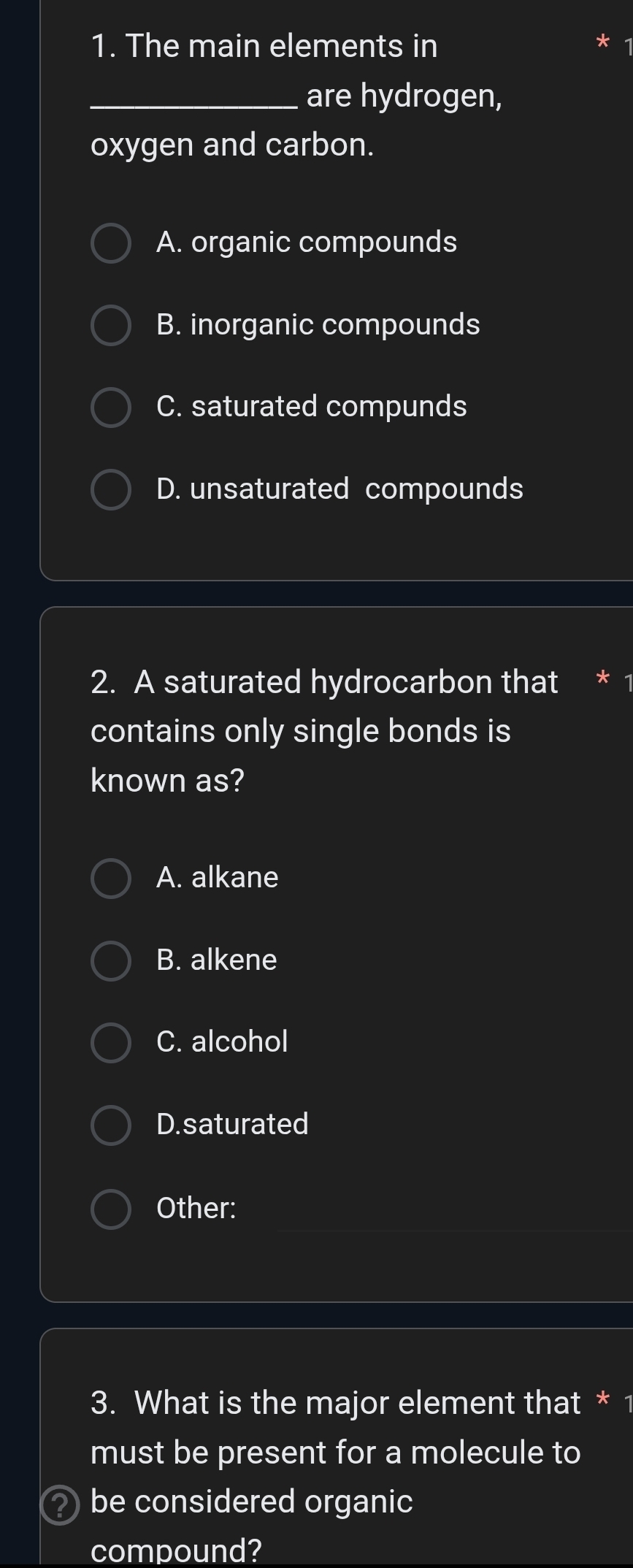Pick the C. alcohol radio button
The height and width of the screenshot is (1568, 633).
coord(111,1042)
